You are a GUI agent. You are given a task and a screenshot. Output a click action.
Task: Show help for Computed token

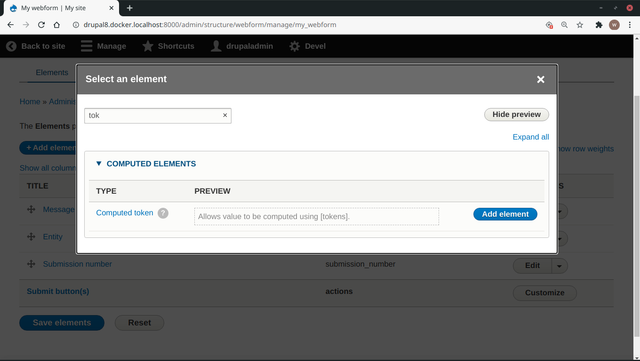[x=163, y=213]
